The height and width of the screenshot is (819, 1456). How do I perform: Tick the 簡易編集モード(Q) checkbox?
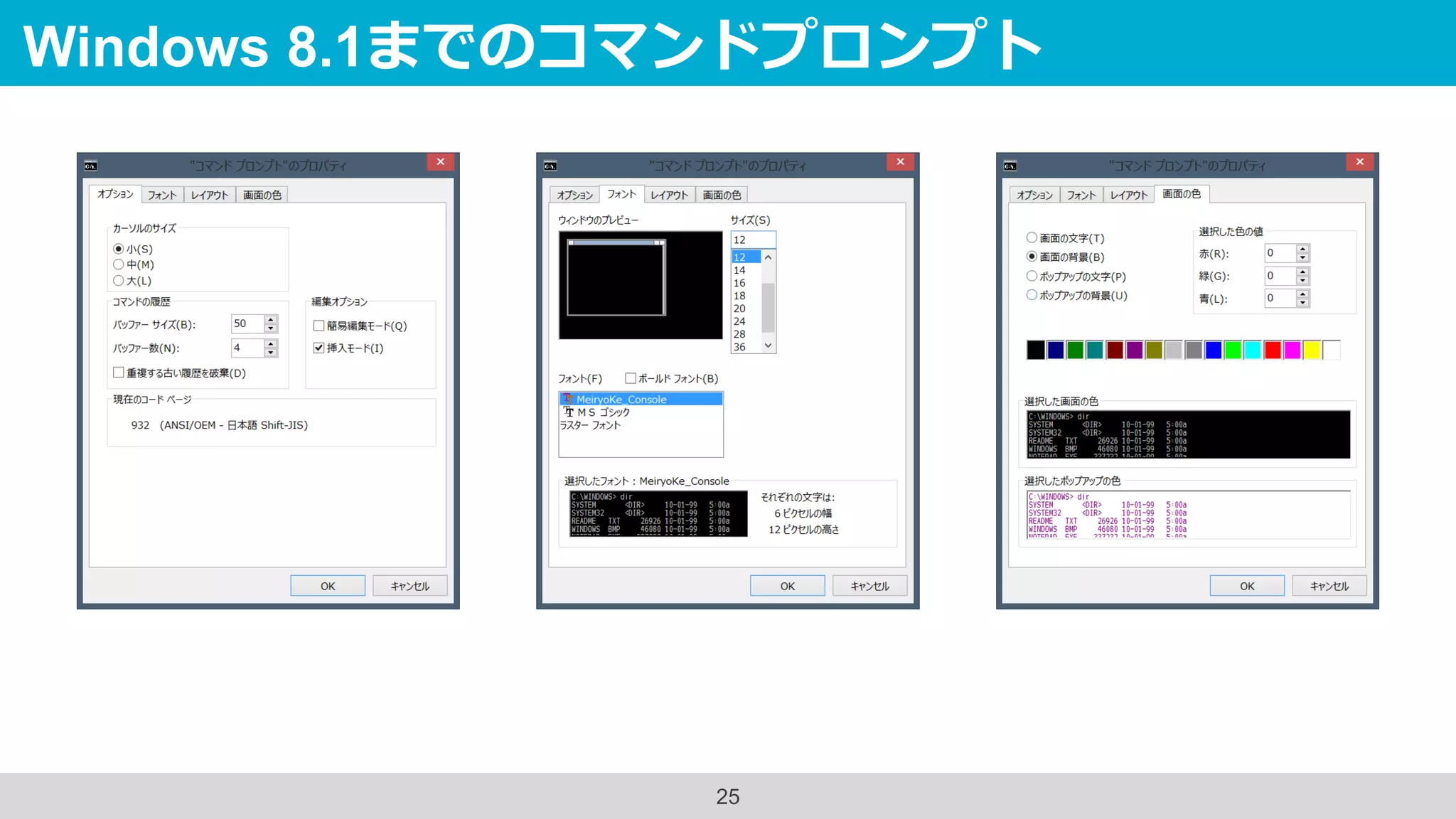click(319, 326)
